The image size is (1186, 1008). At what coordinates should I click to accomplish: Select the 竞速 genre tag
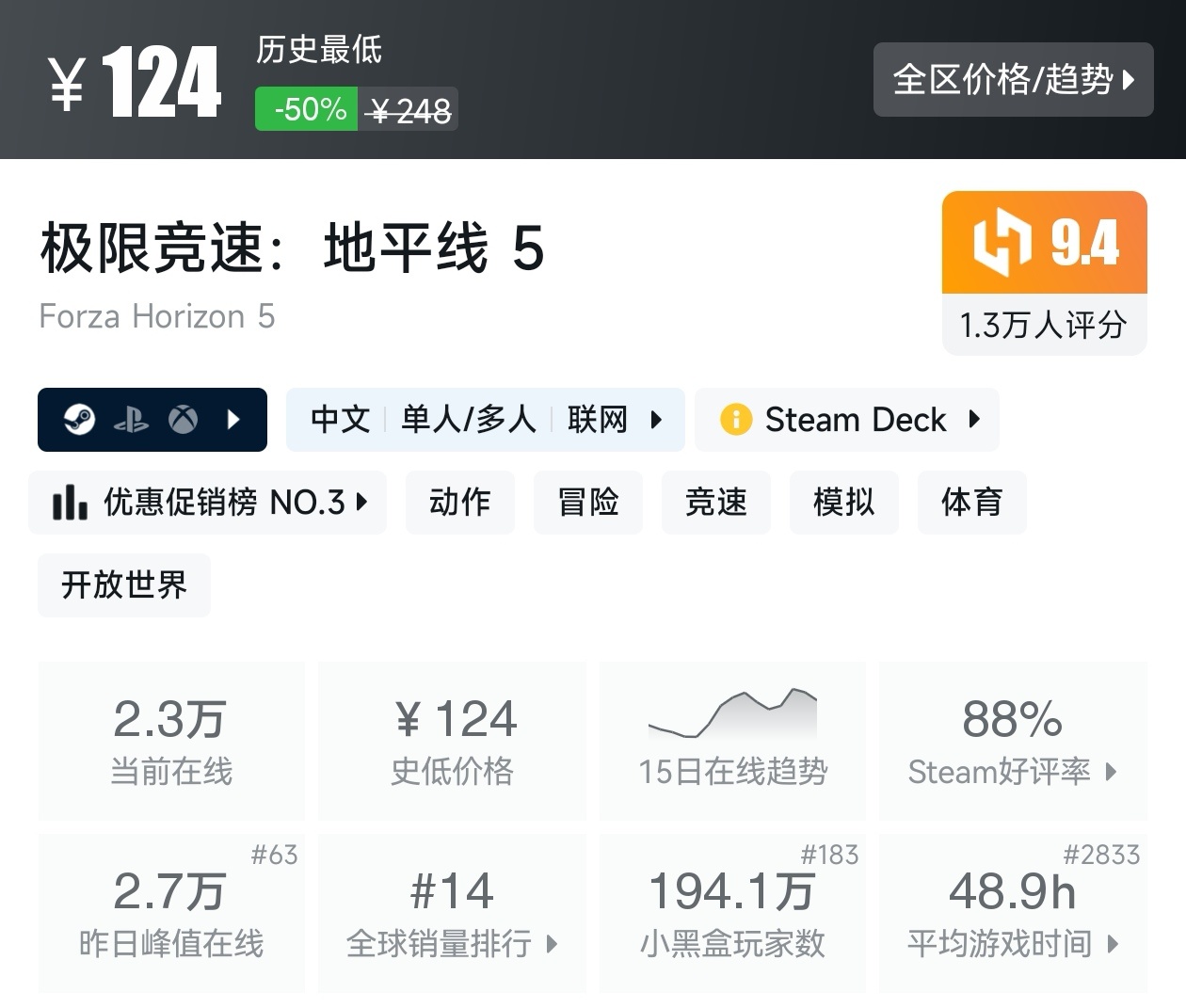715,503
